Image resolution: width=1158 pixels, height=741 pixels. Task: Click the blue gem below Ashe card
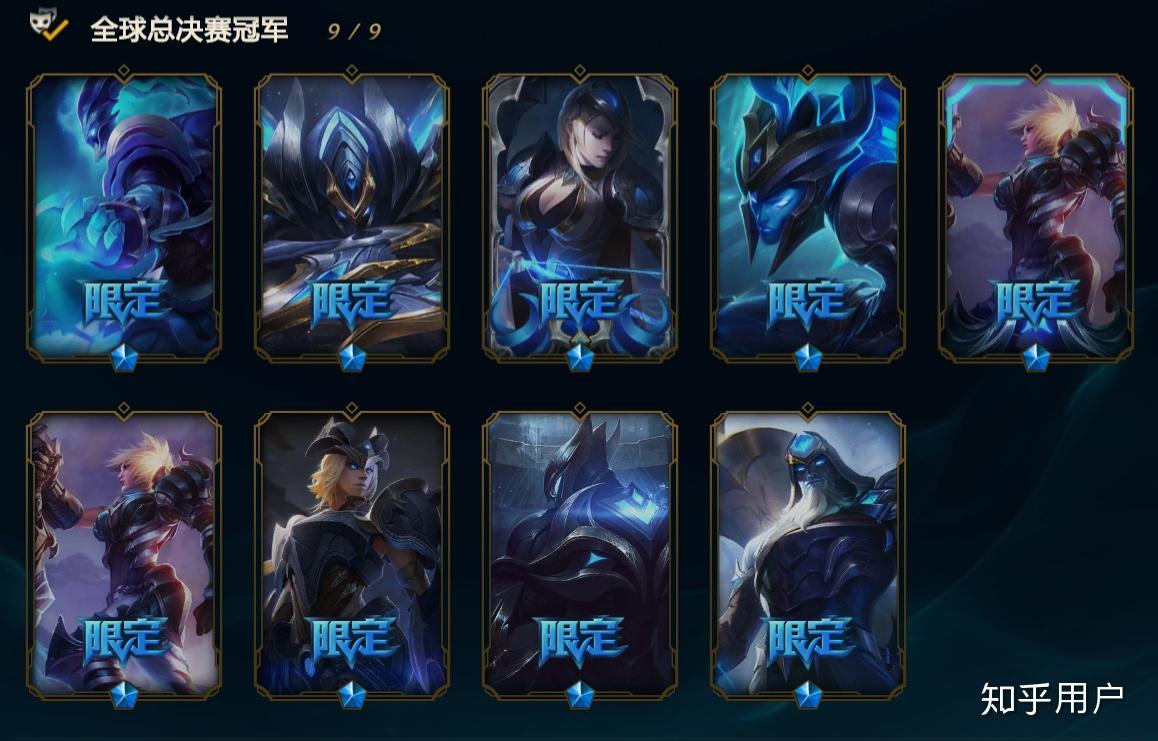[580, 358]
